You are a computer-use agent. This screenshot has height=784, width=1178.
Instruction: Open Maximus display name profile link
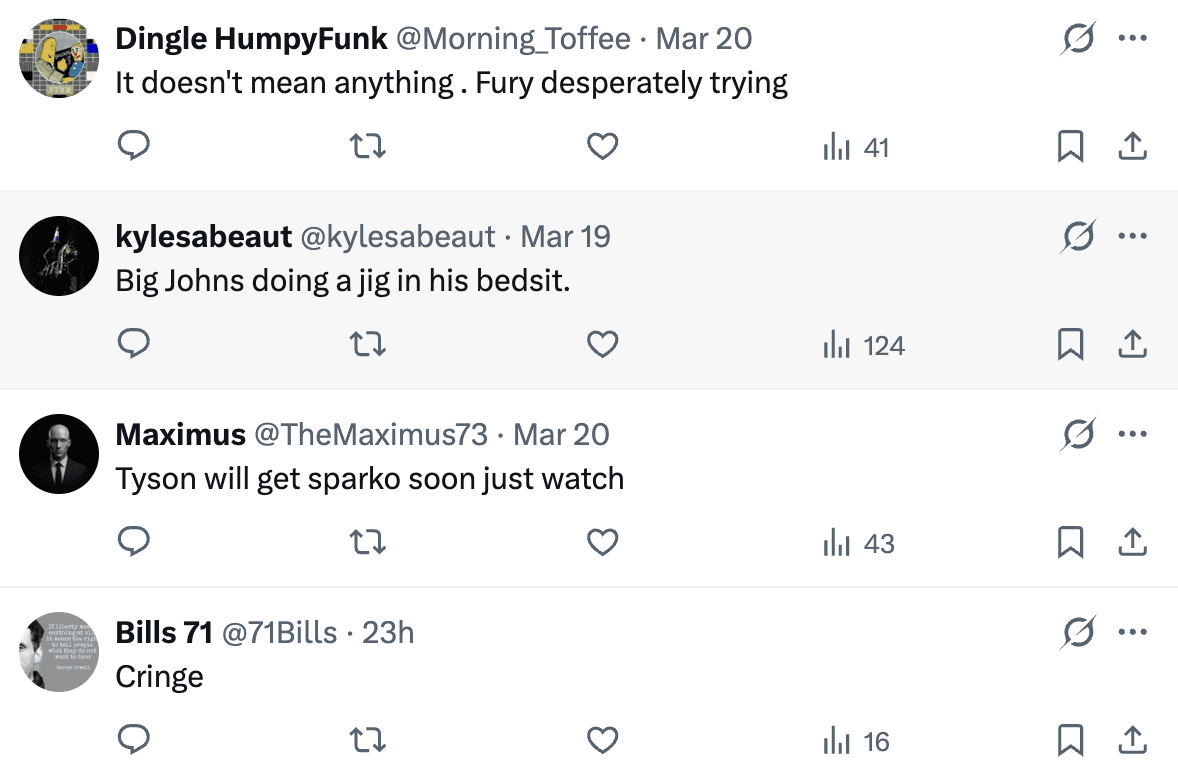pyautogui.click(x=181, y=435)
